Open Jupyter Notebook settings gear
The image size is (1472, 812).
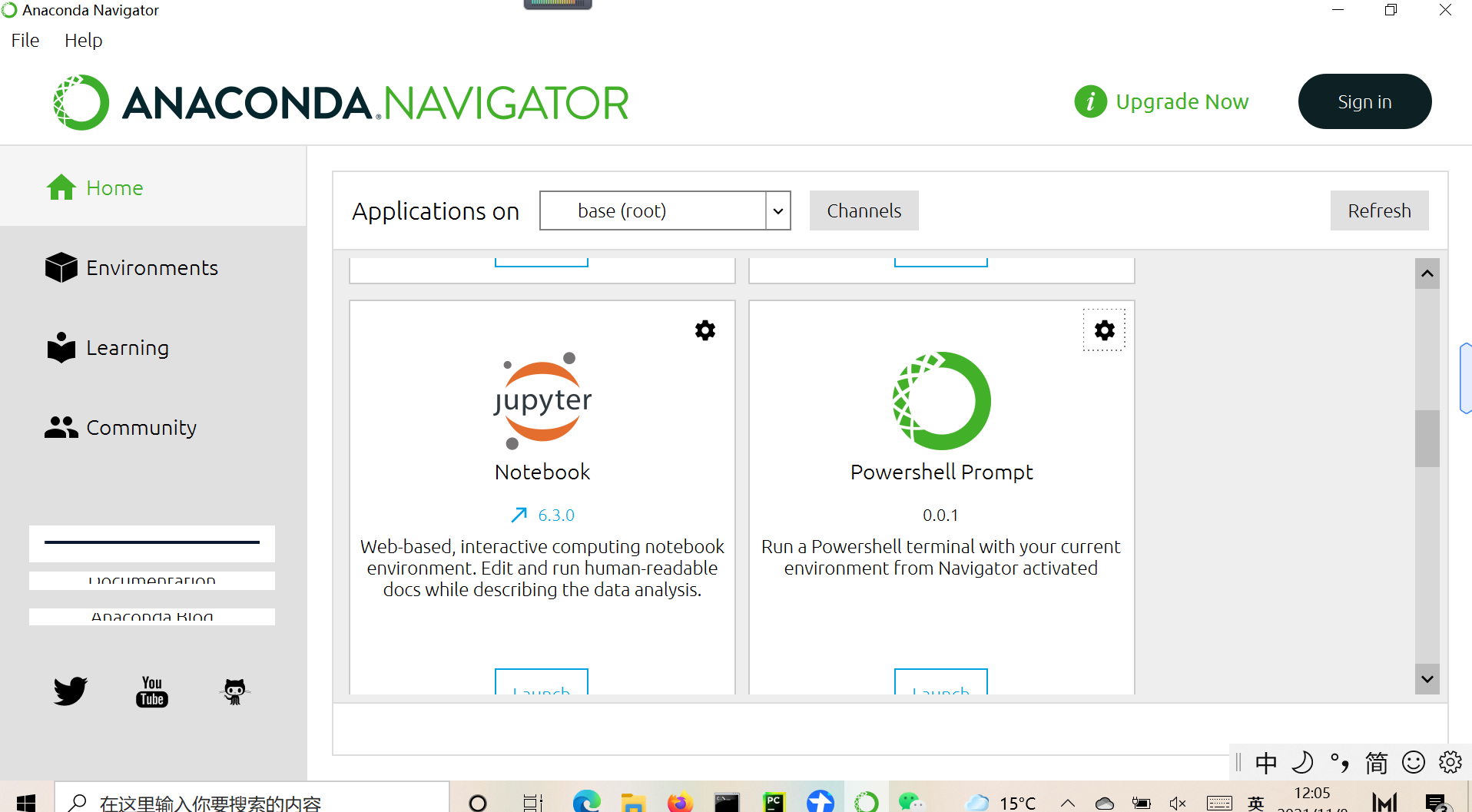click(705, 330)
